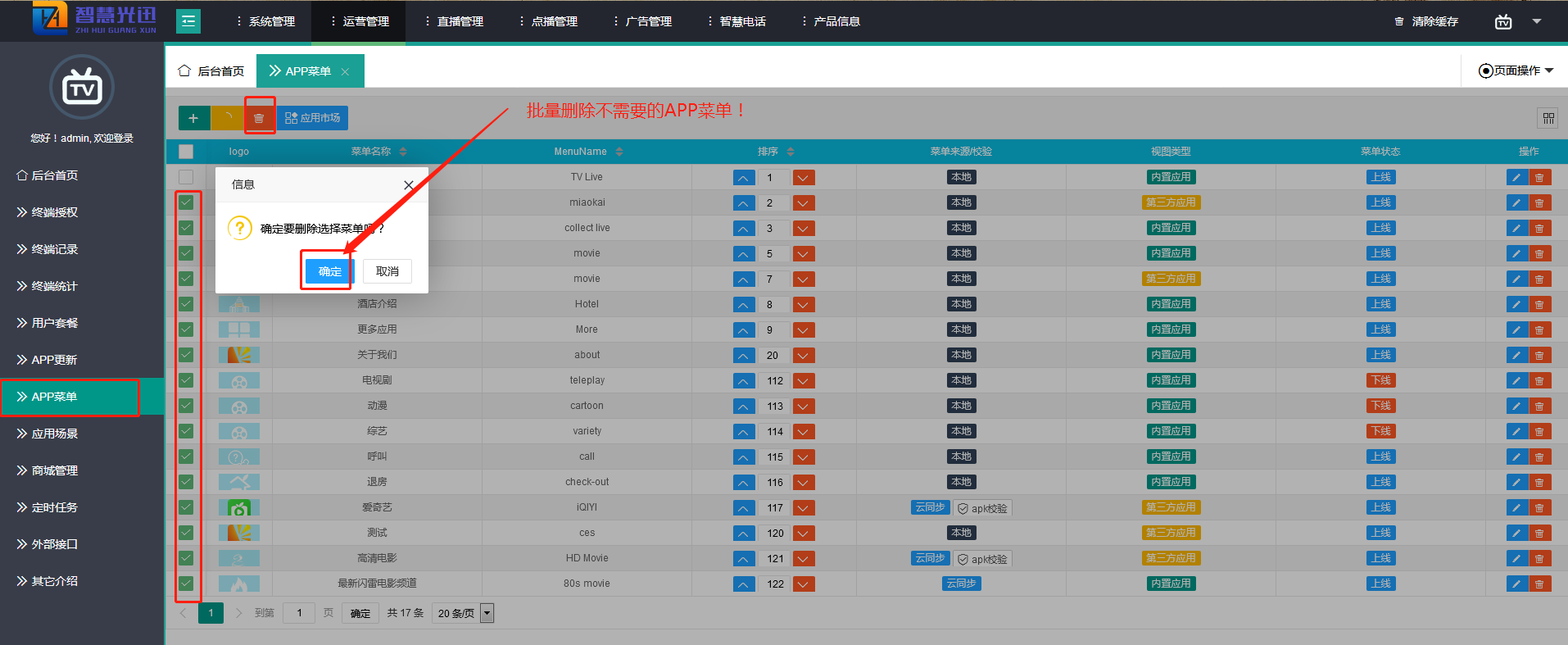Uncheck the 80s movie row checkbox
This screenshot has height=645, width=1568.
pyautogui.click(x=186, y=584)
